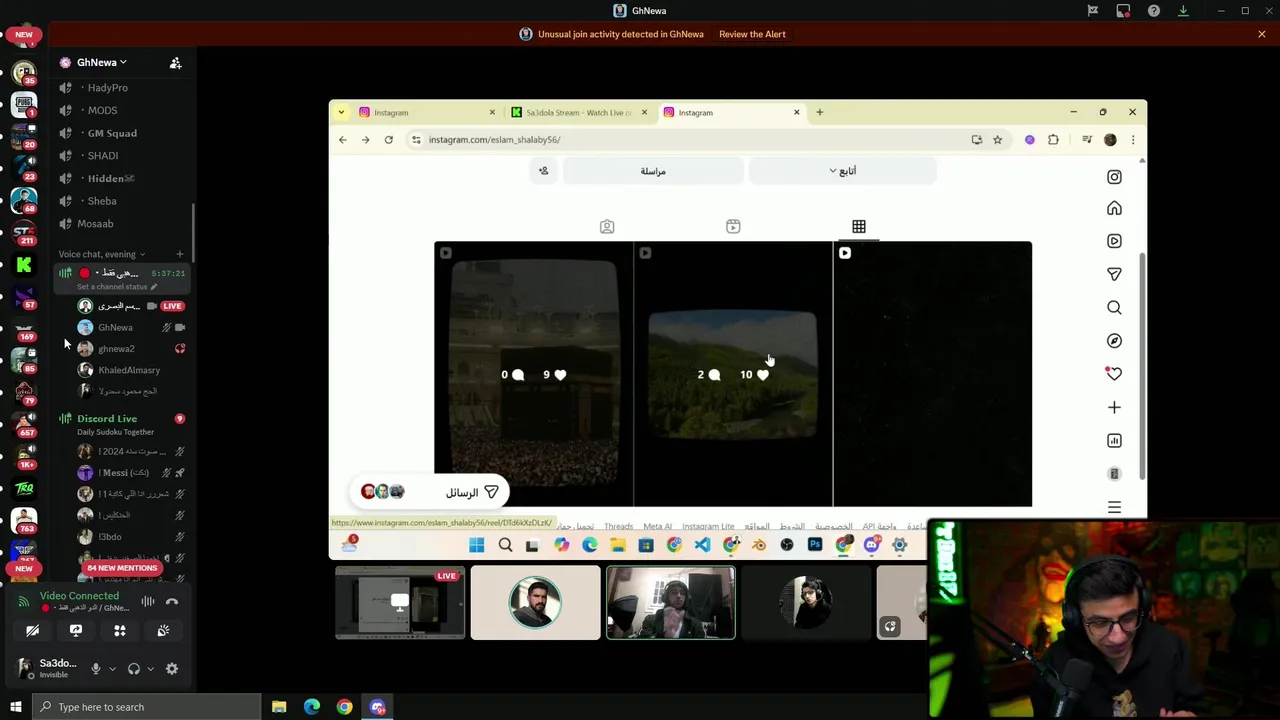
Task: Disconnect from voice with the hang-up icon
Action: [x=172, y=601]
